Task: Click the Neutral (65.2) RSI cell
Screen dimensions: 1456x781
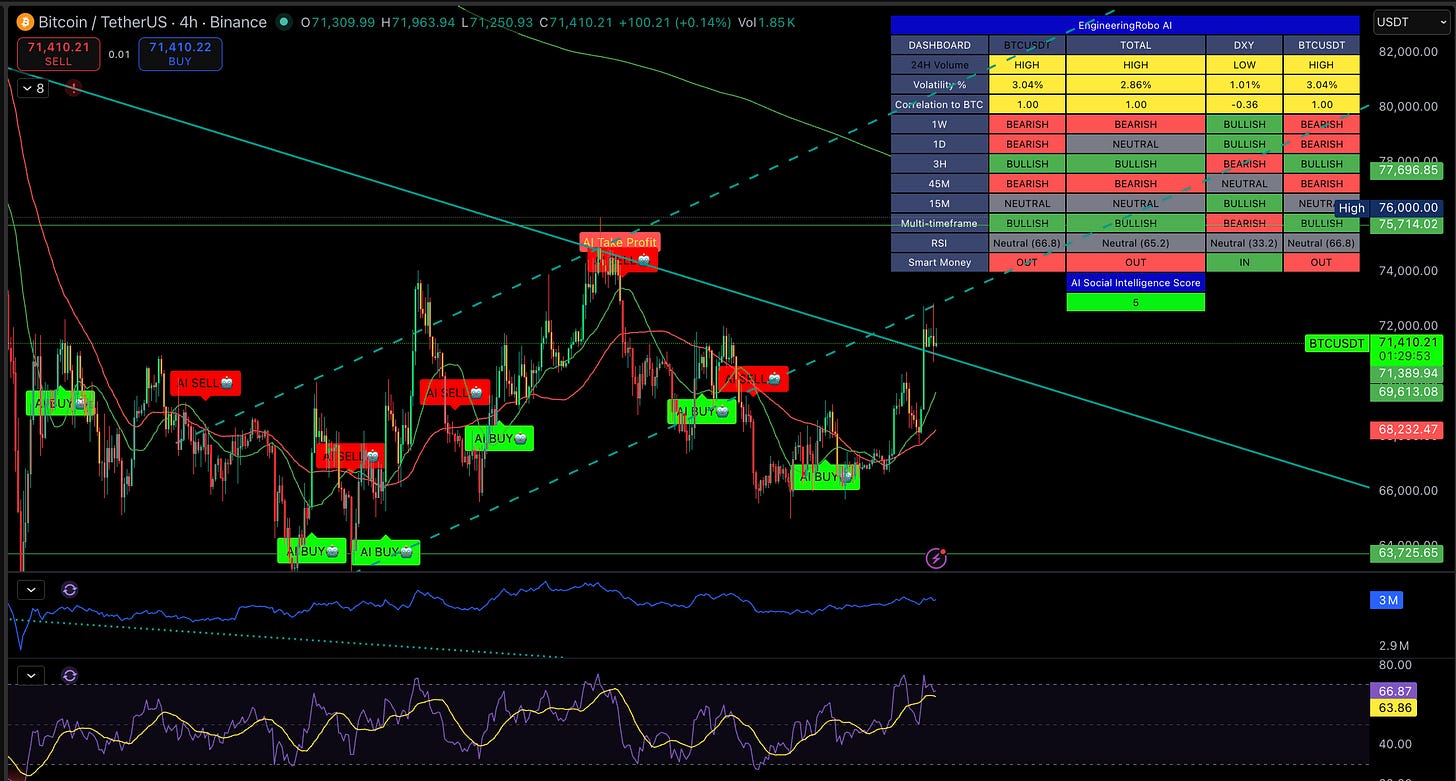Action: click(x=1135, y=243)
